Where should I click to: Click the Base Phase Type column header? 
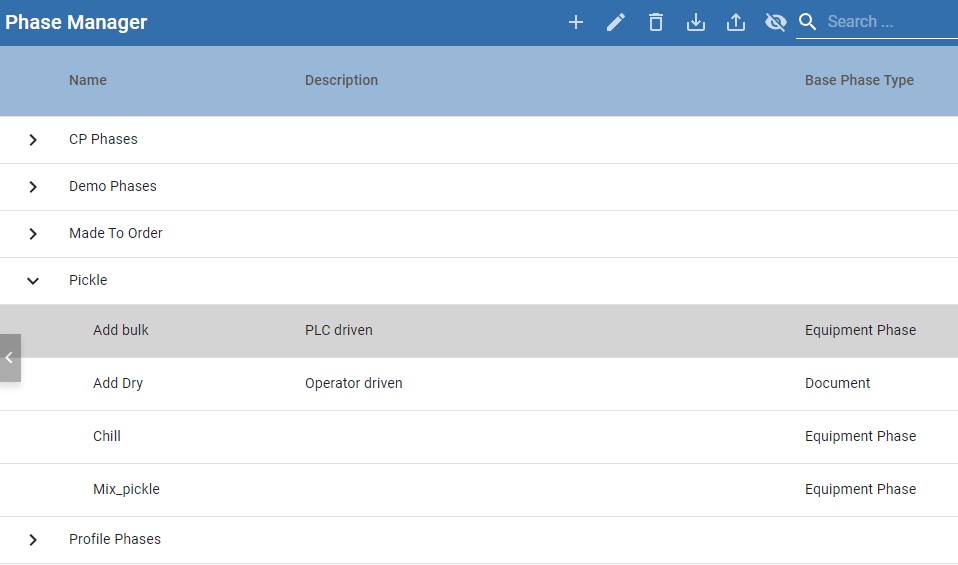click(859, 80)
